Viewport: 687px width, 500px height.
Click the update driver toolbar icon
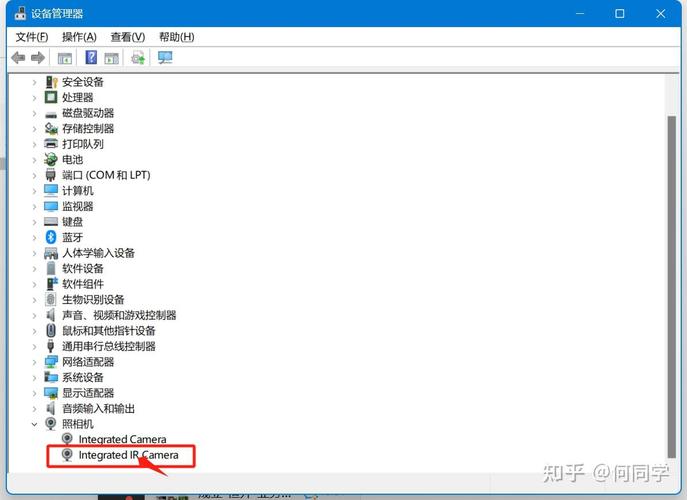(x=138, y=57)
